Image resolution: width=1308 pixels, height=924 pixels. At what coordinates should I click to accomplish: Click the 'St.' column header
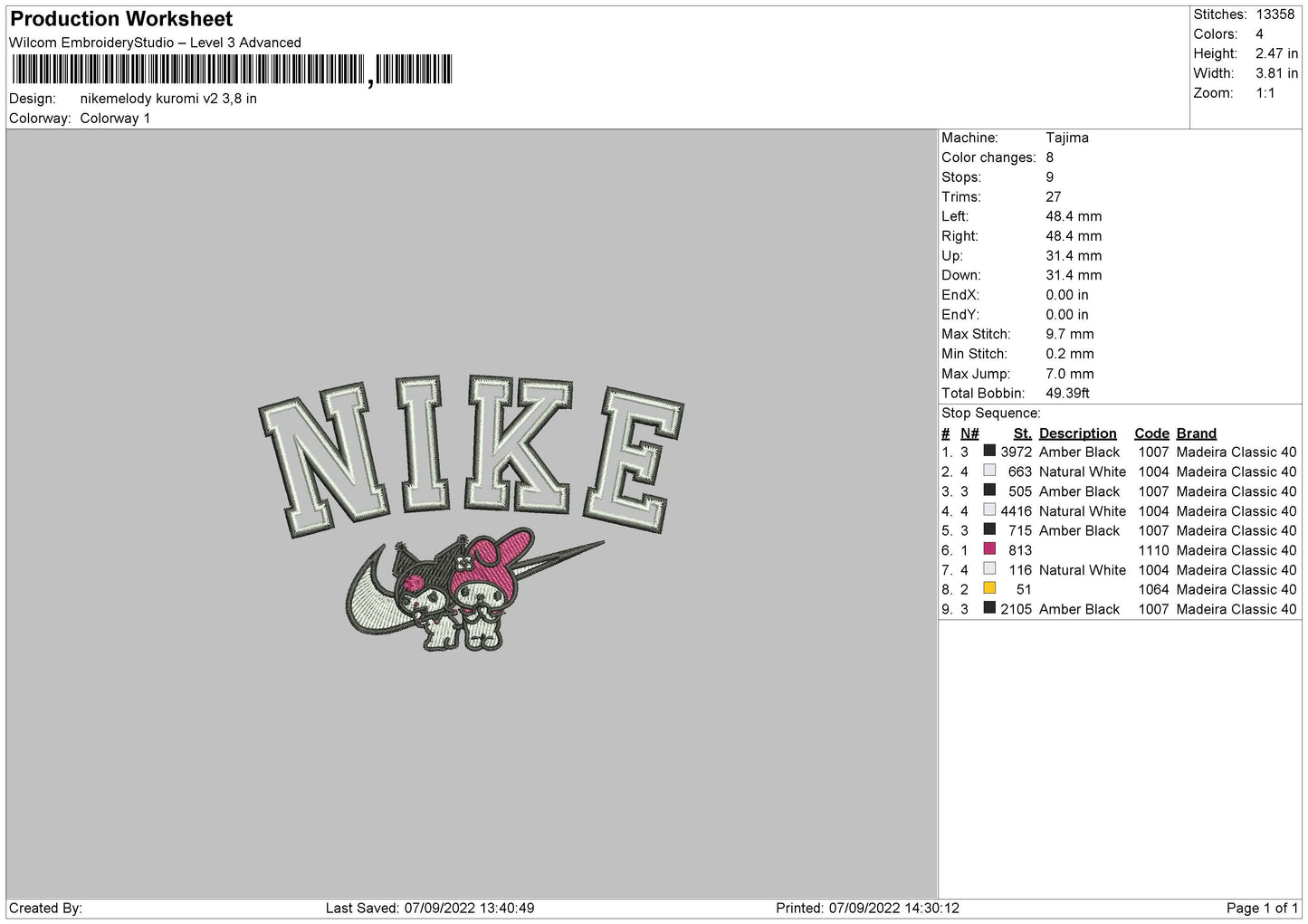[1022, 433]
